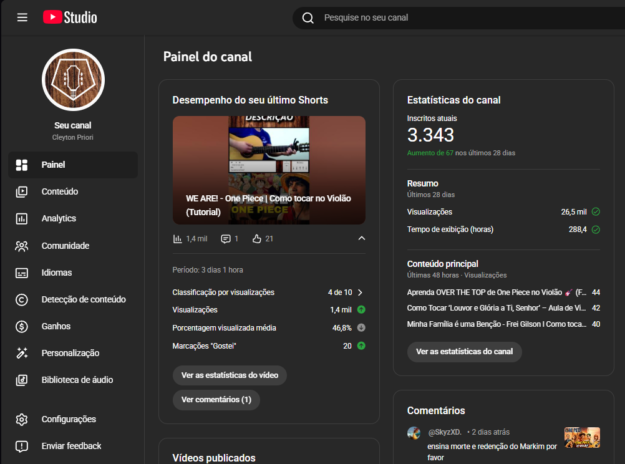Open Comunidade in the sidebar
625x464 pixels.
(73, 246)
